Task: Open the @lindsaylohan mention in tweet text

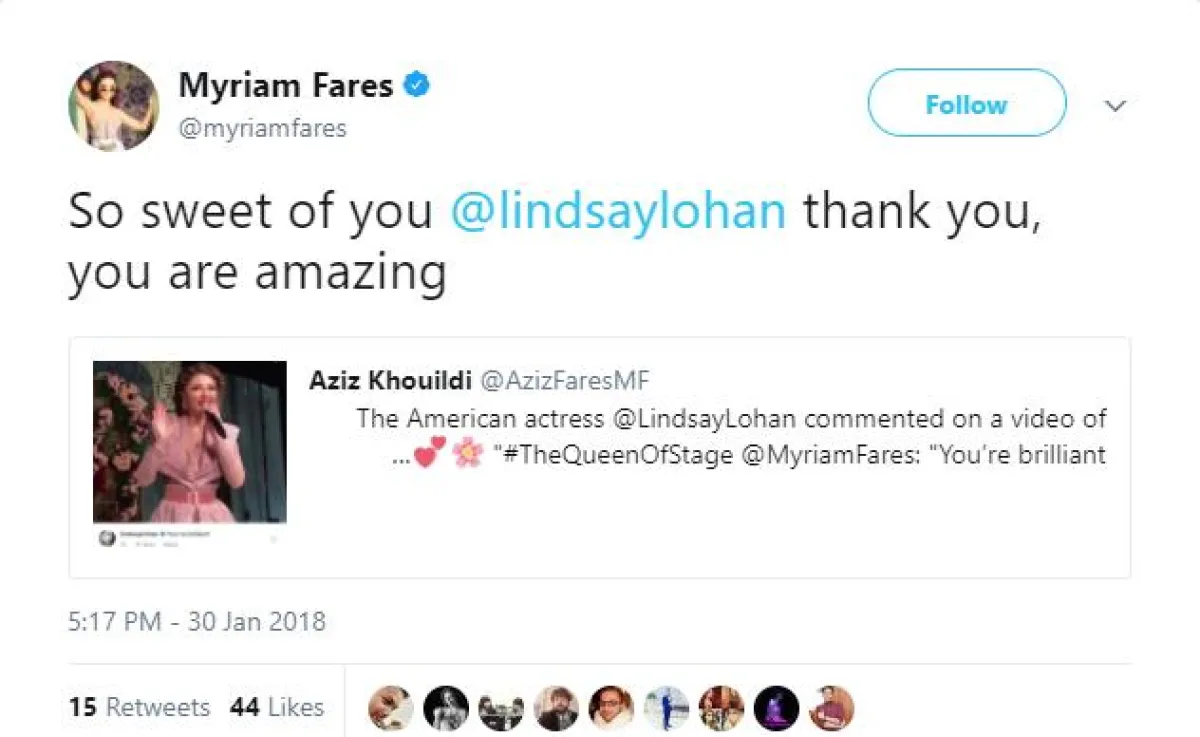Action: (618, 213)
